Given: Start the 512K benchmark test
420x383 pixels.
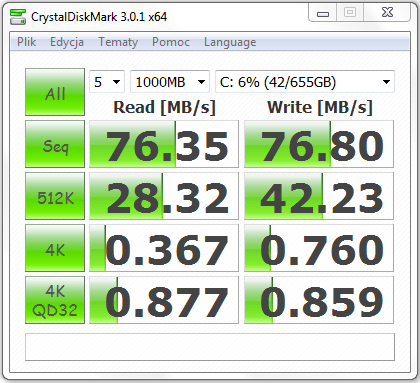Looking at the screenshot, I should coord(55,196).
